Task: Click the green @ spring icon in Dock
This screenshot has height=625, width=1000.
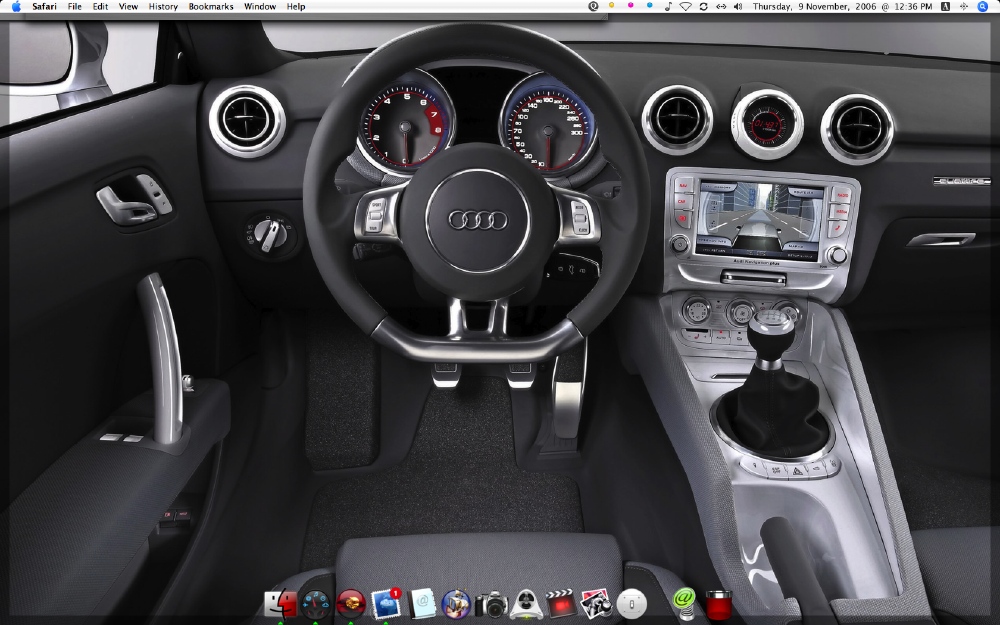Action: pyautogui.click(x=683, y=603)
